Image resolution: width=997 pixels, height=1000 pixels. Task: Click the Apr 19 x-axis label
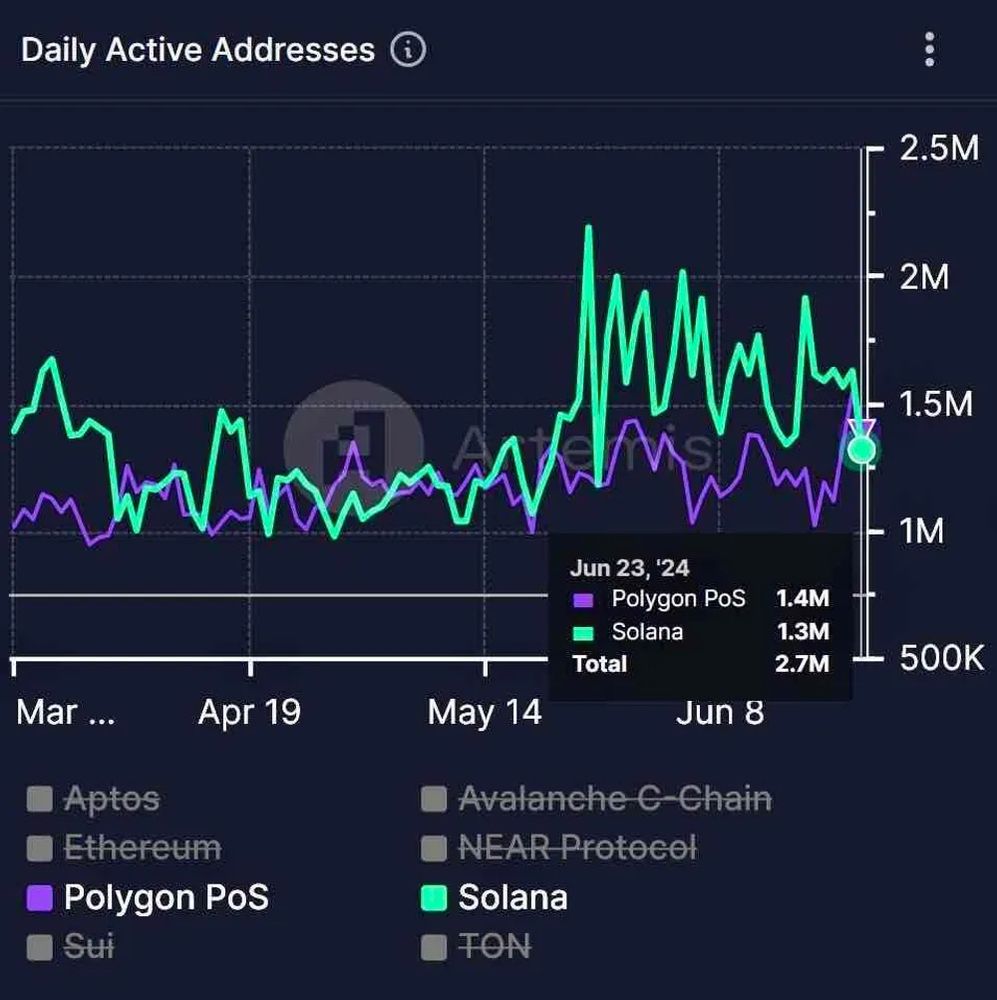(249, 712)
